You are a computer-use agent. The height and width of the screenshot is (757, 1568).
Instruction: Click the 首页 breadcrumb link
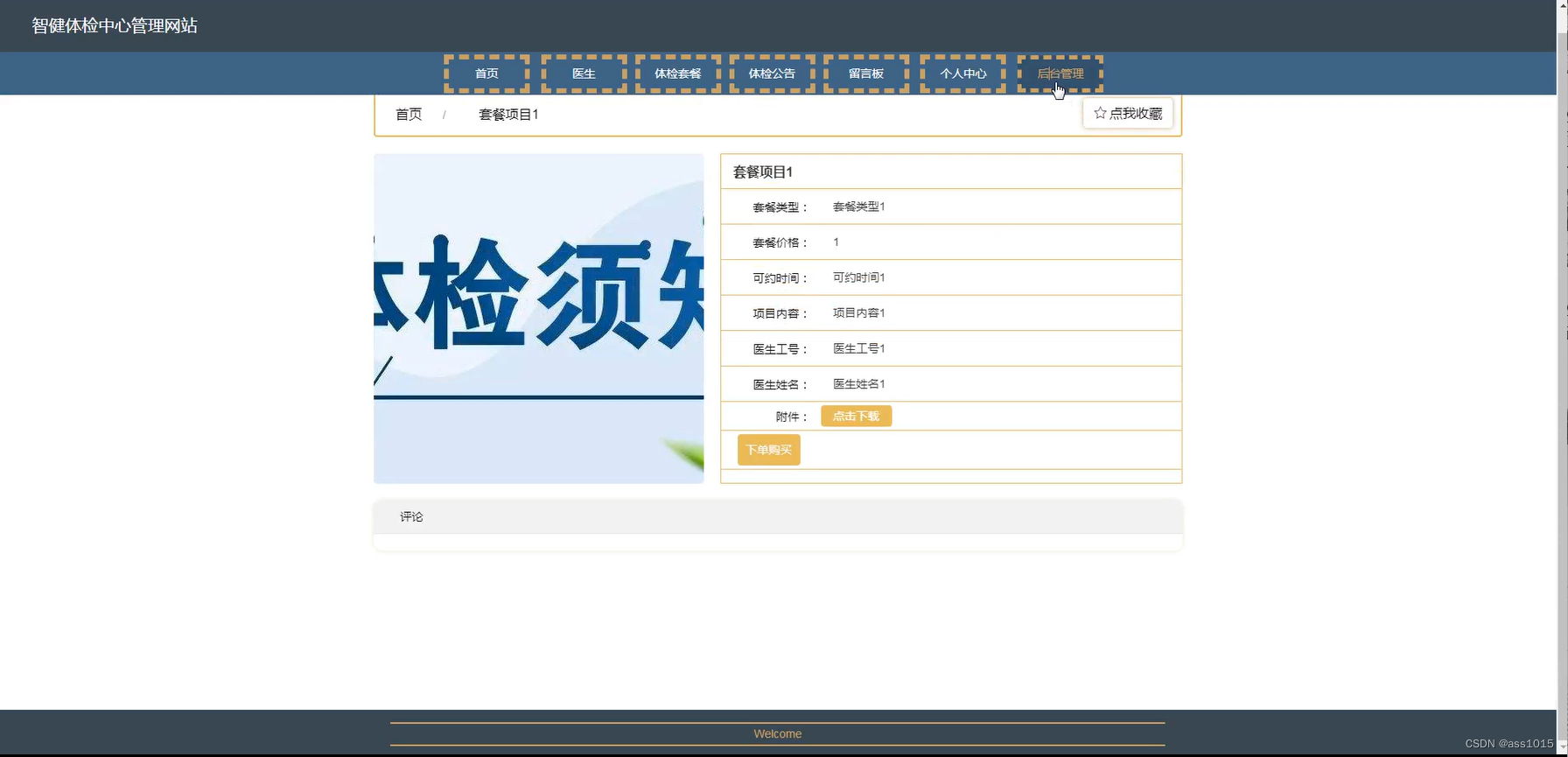(409, 115)
